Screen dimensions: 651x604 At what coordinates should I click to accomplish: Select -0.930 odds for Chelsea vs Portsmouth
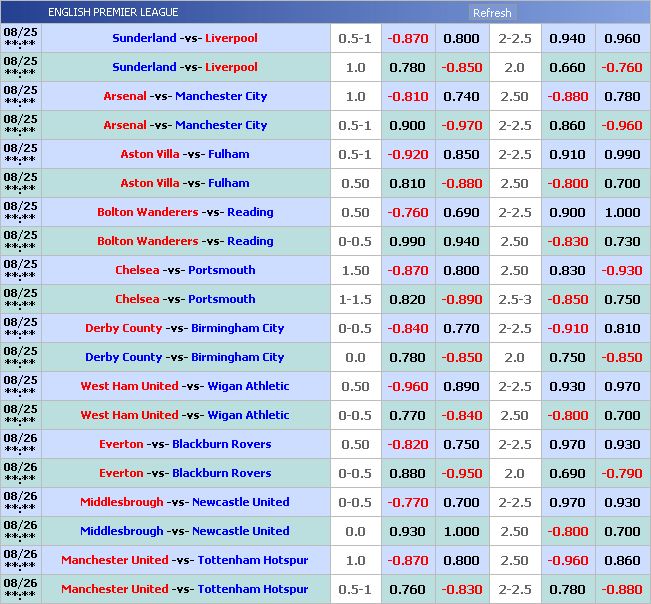point(622,271)
